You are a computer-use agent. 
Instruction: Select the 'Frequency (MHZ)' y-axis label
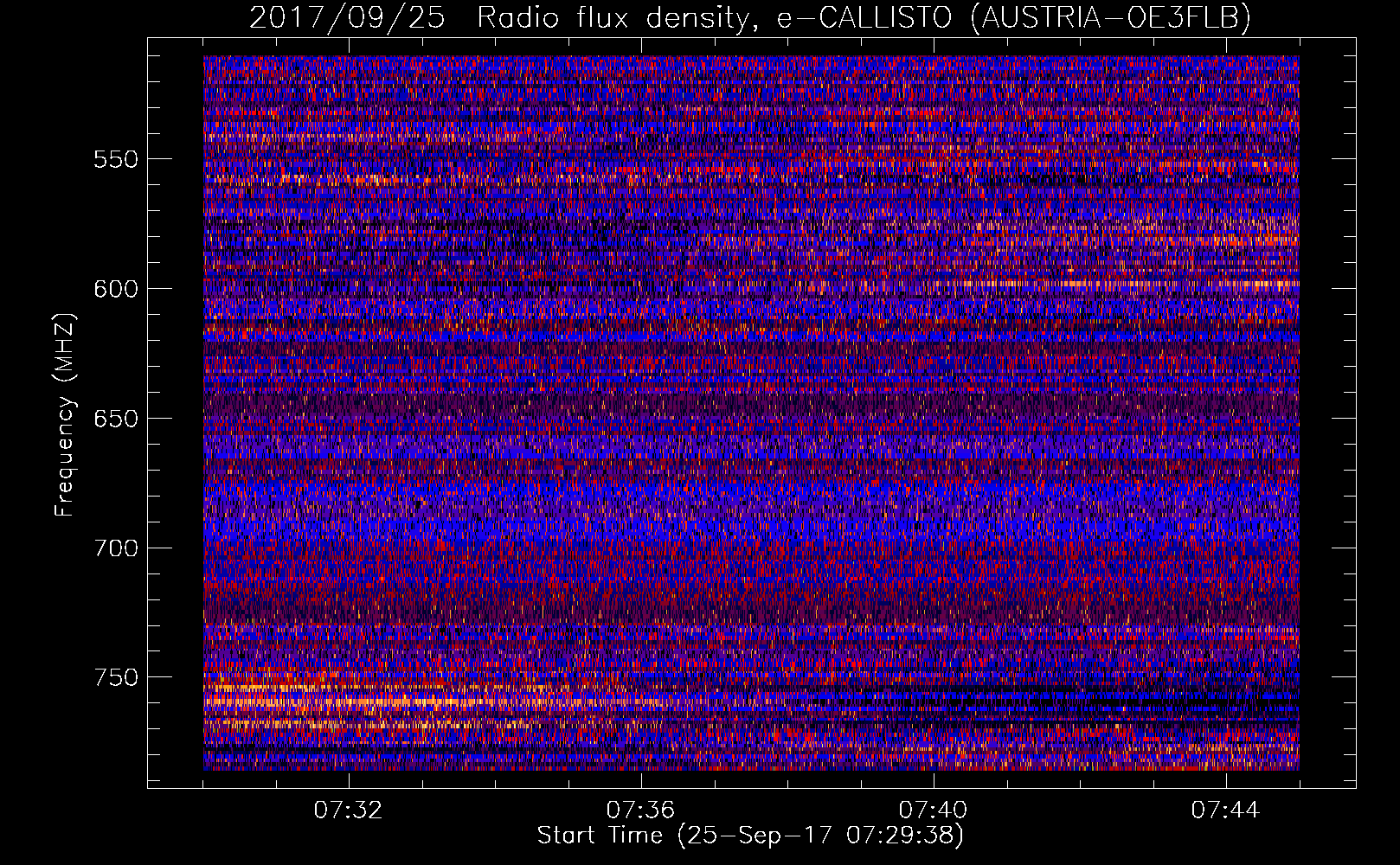(65, 415)
